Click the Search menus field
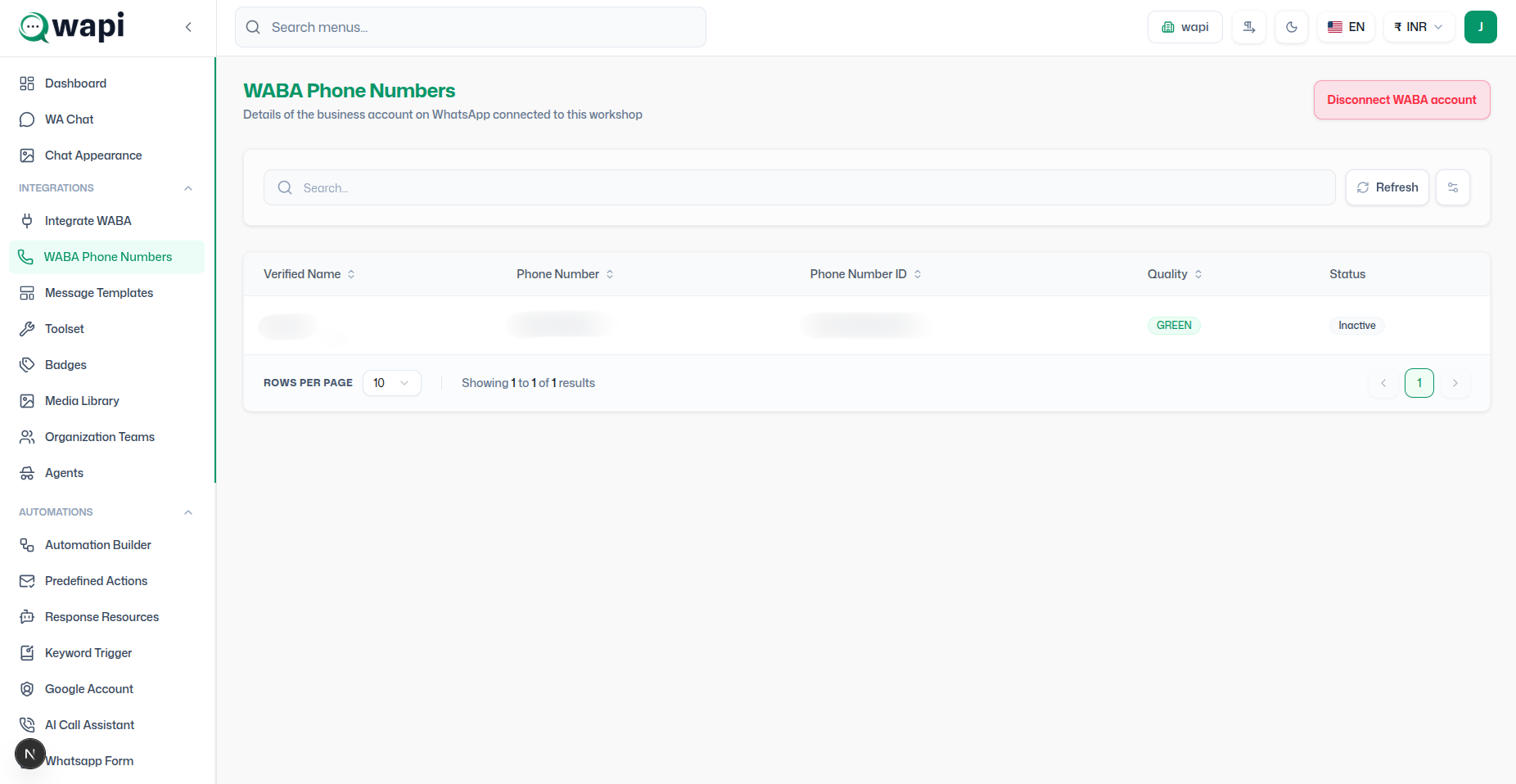Image resolution: width=1516 pixels, height=784 pixels. pos(471,27)
